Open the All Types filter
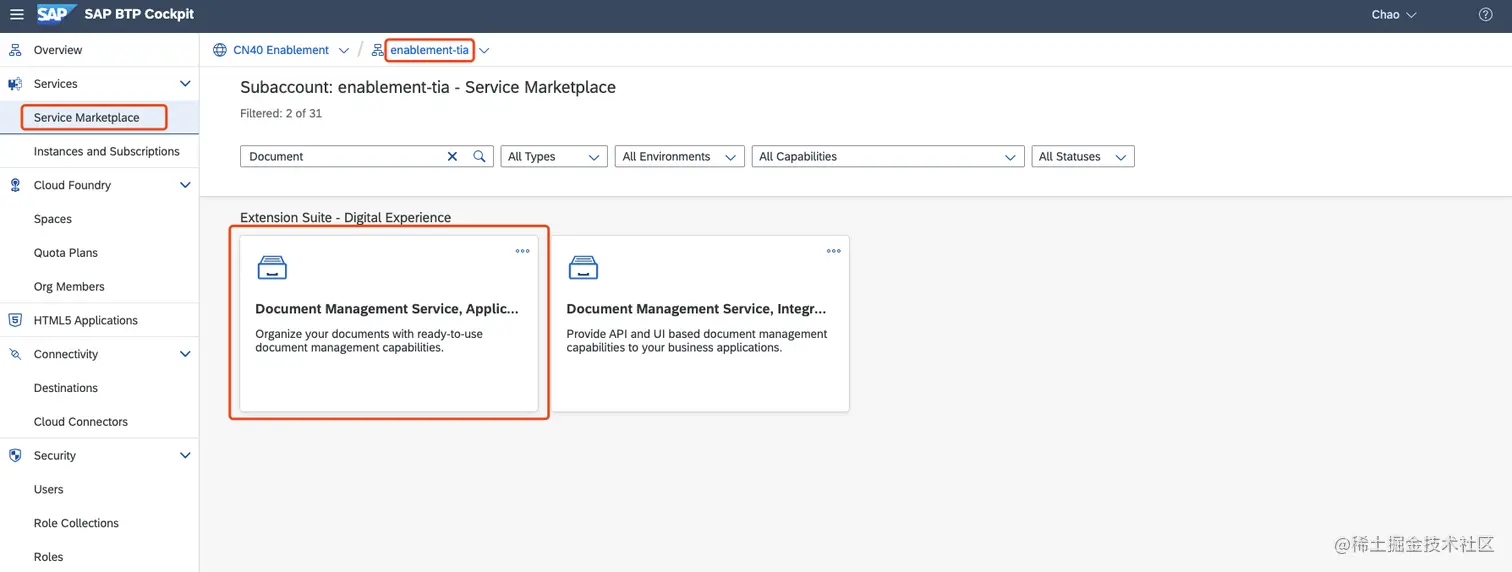 (554, 156)
